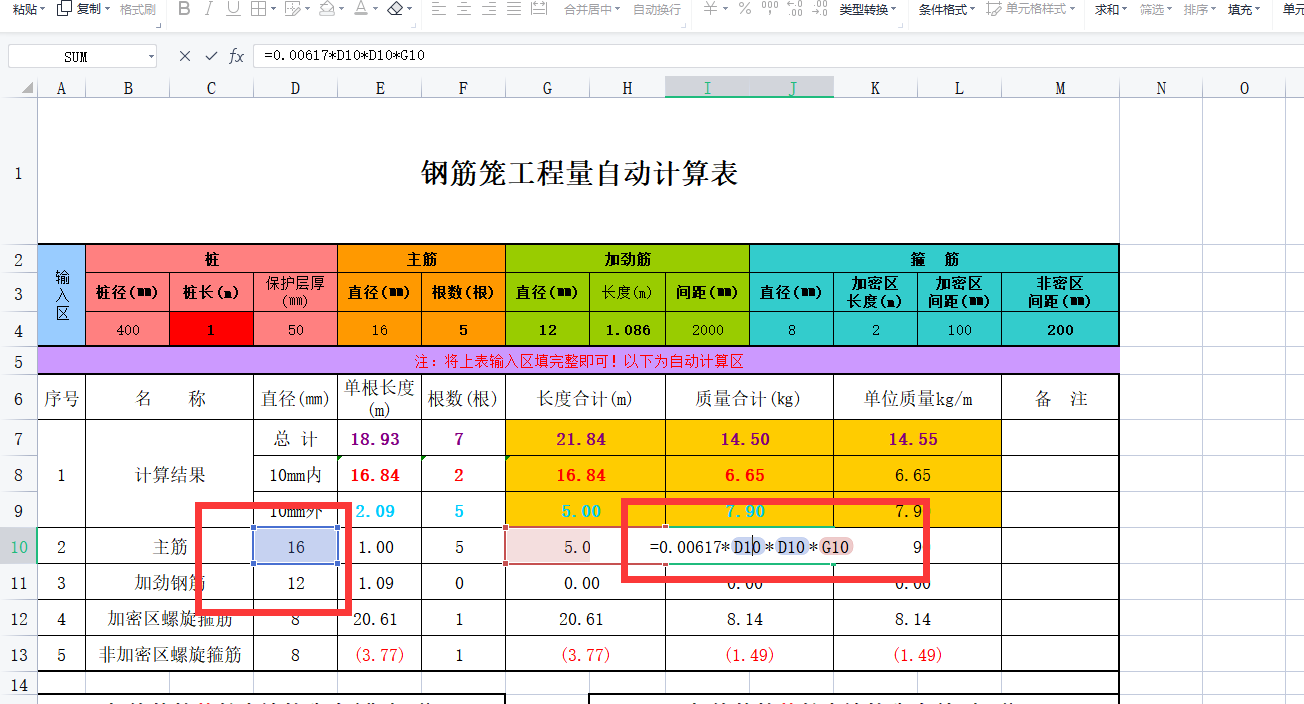Screen dimensions: 1304x704
Task: Click the eraser clear icon
Action: 395,9
